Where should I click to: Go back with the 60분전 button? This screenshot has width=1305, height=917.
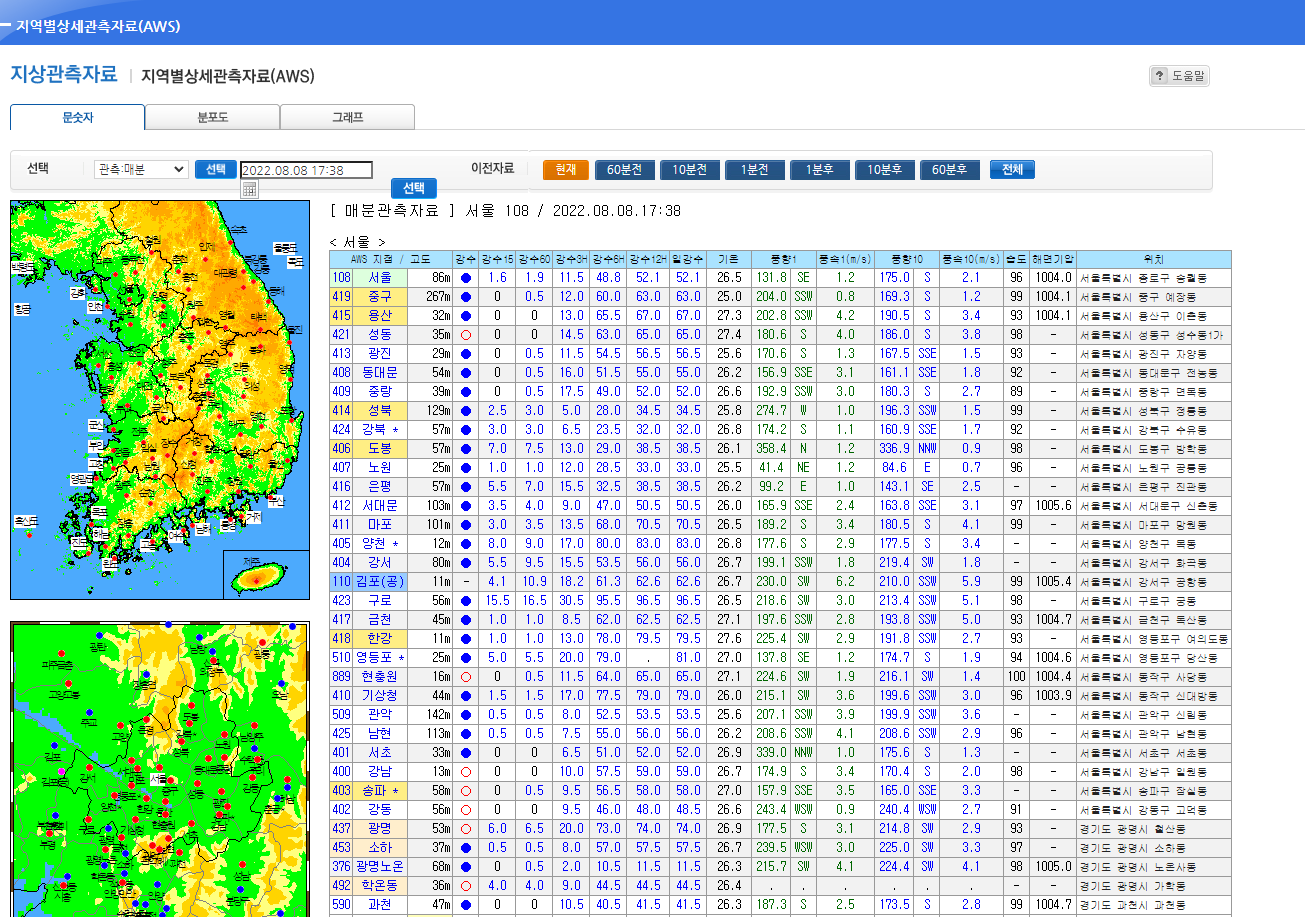pyautogui.click(x=625, y=170)
